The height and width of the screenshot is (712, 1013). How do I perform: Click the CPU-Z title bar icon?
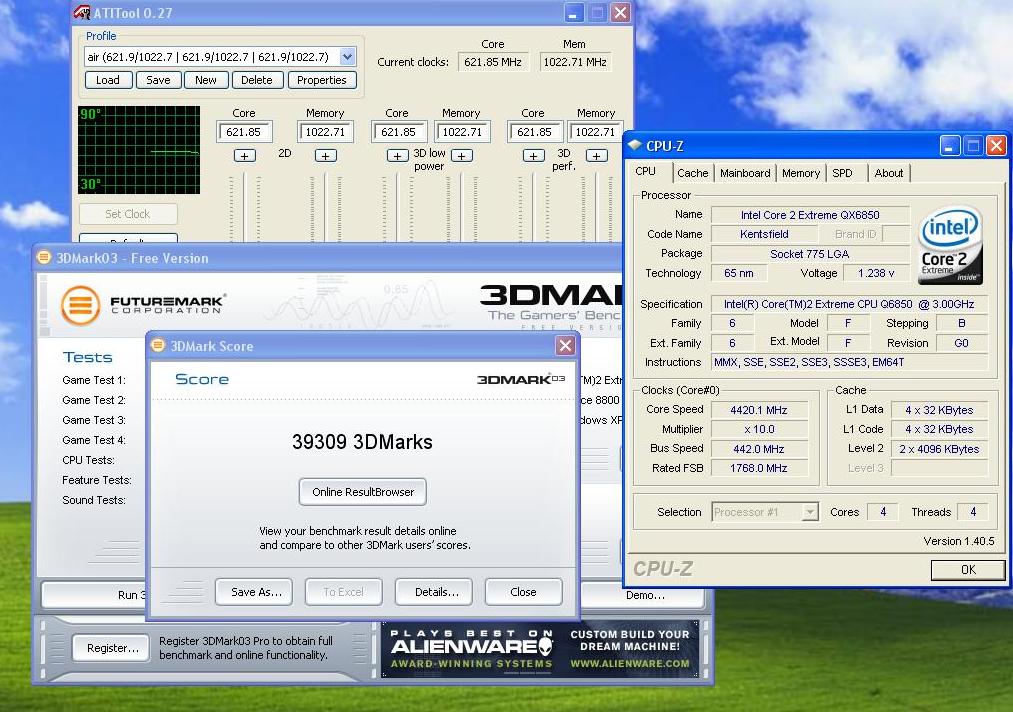tap(635, 145)
